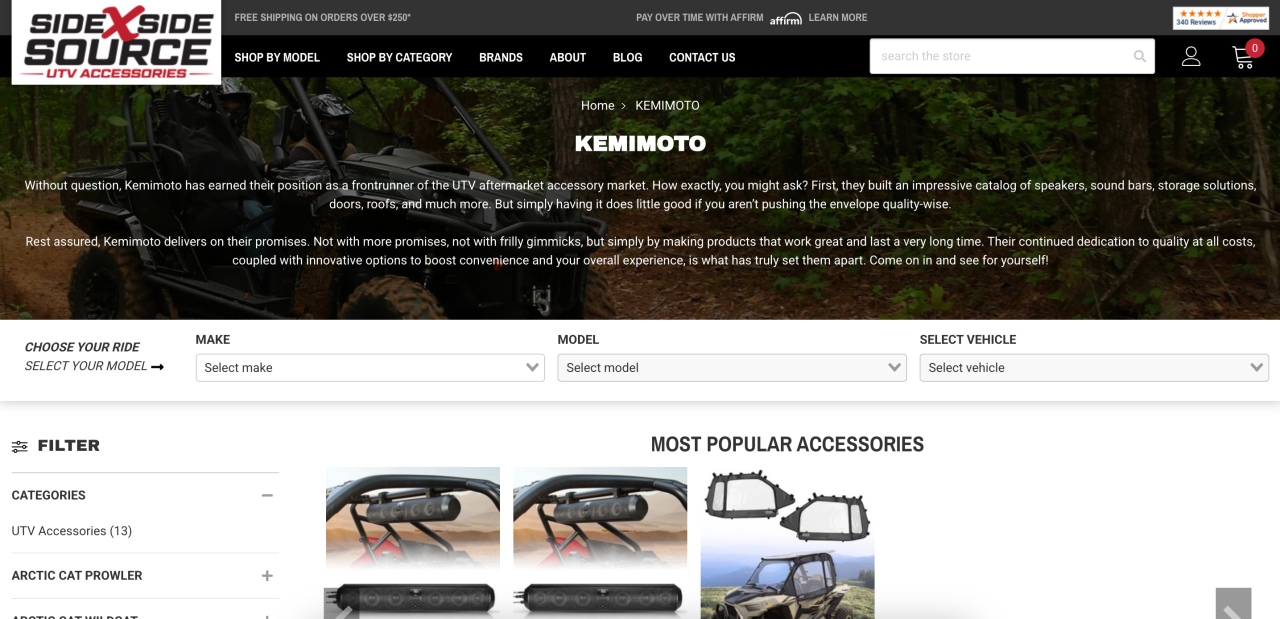Open the Select model dropdown
The width and height of the screenshot is (1280, 619).
pyautogui.click(x=732, y=367)
